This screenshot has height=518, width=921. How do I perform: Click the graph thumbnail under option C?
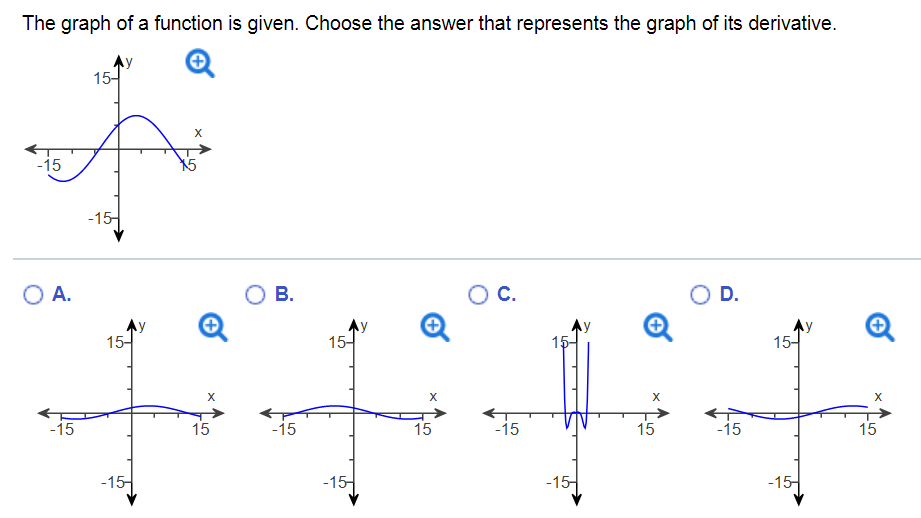576,413
